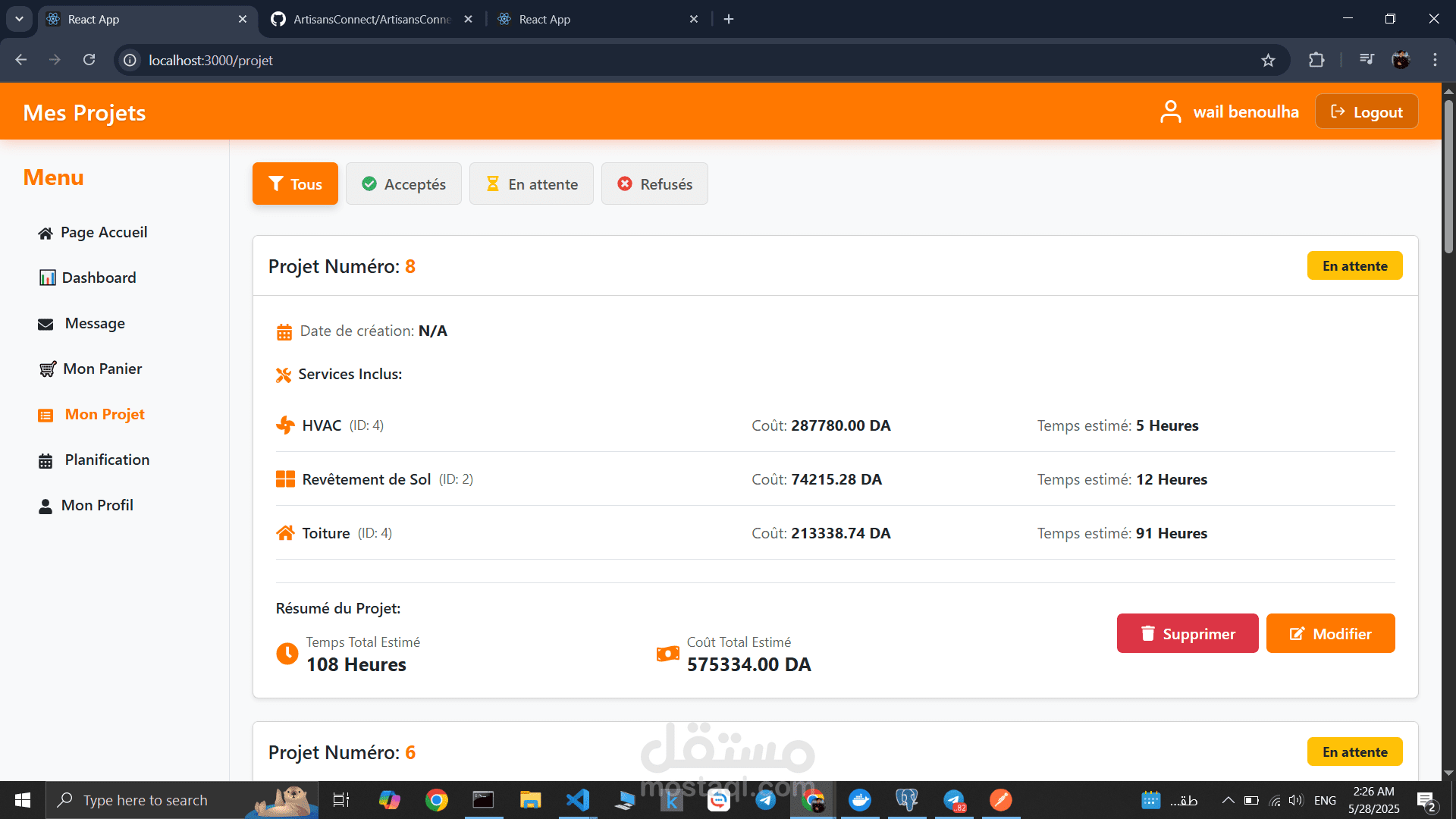This screenshot has height=819, width=1456.
Task: Show hidden system tray icons
Action: pyautogui.click(x=1228, y=800)
